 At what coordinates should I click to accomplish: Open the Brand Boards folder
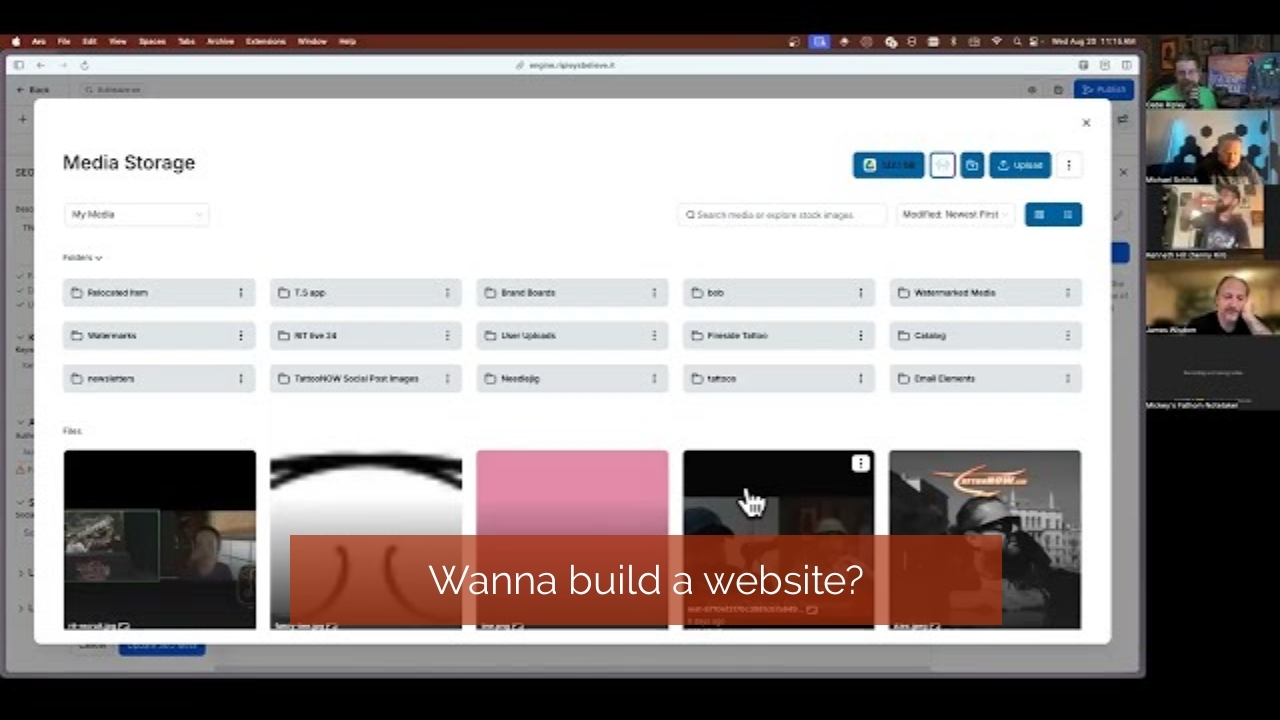click(572, 293)
